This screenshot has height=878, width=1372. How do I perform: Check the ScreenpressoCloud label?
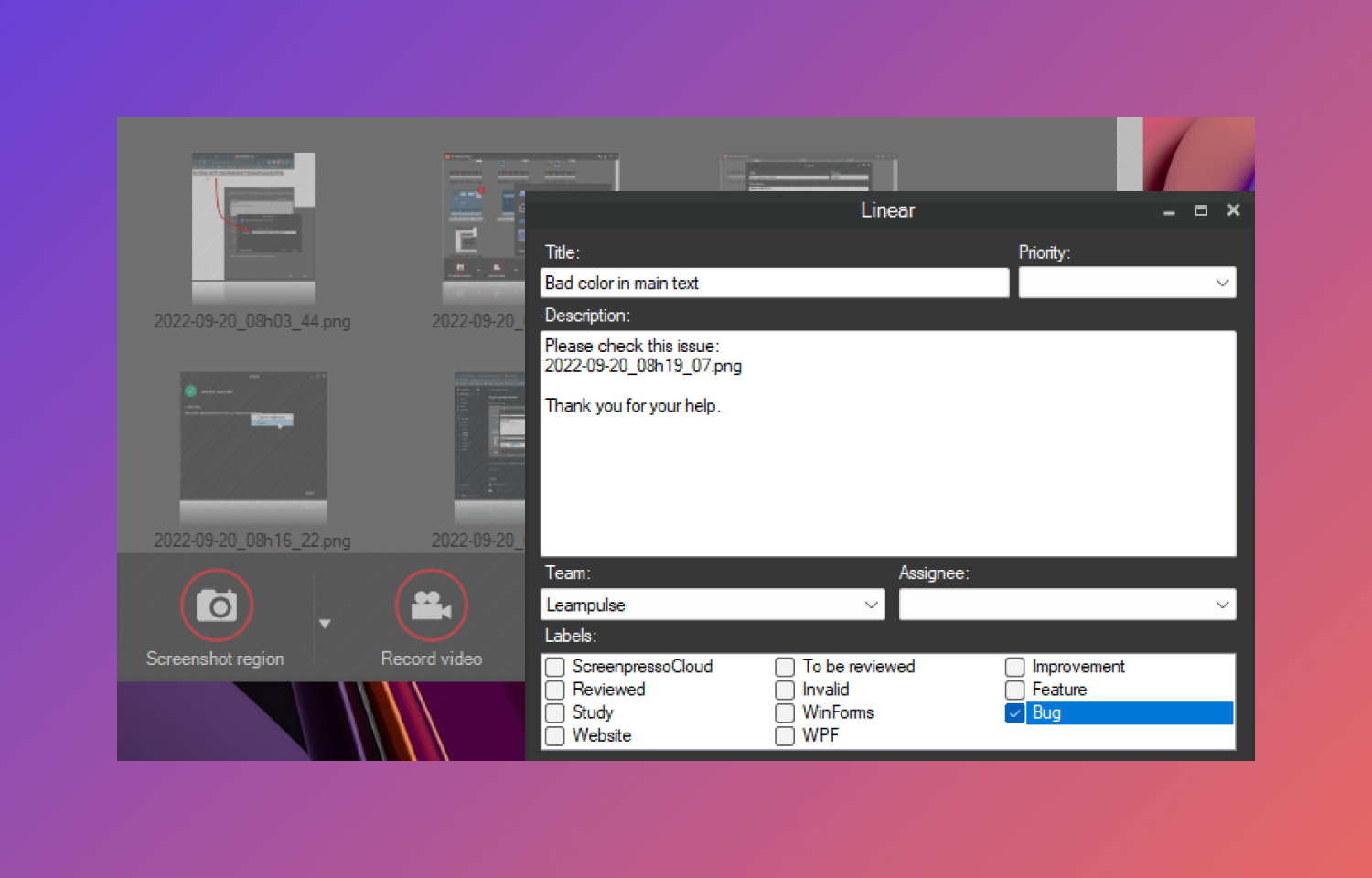click(554, 667)
